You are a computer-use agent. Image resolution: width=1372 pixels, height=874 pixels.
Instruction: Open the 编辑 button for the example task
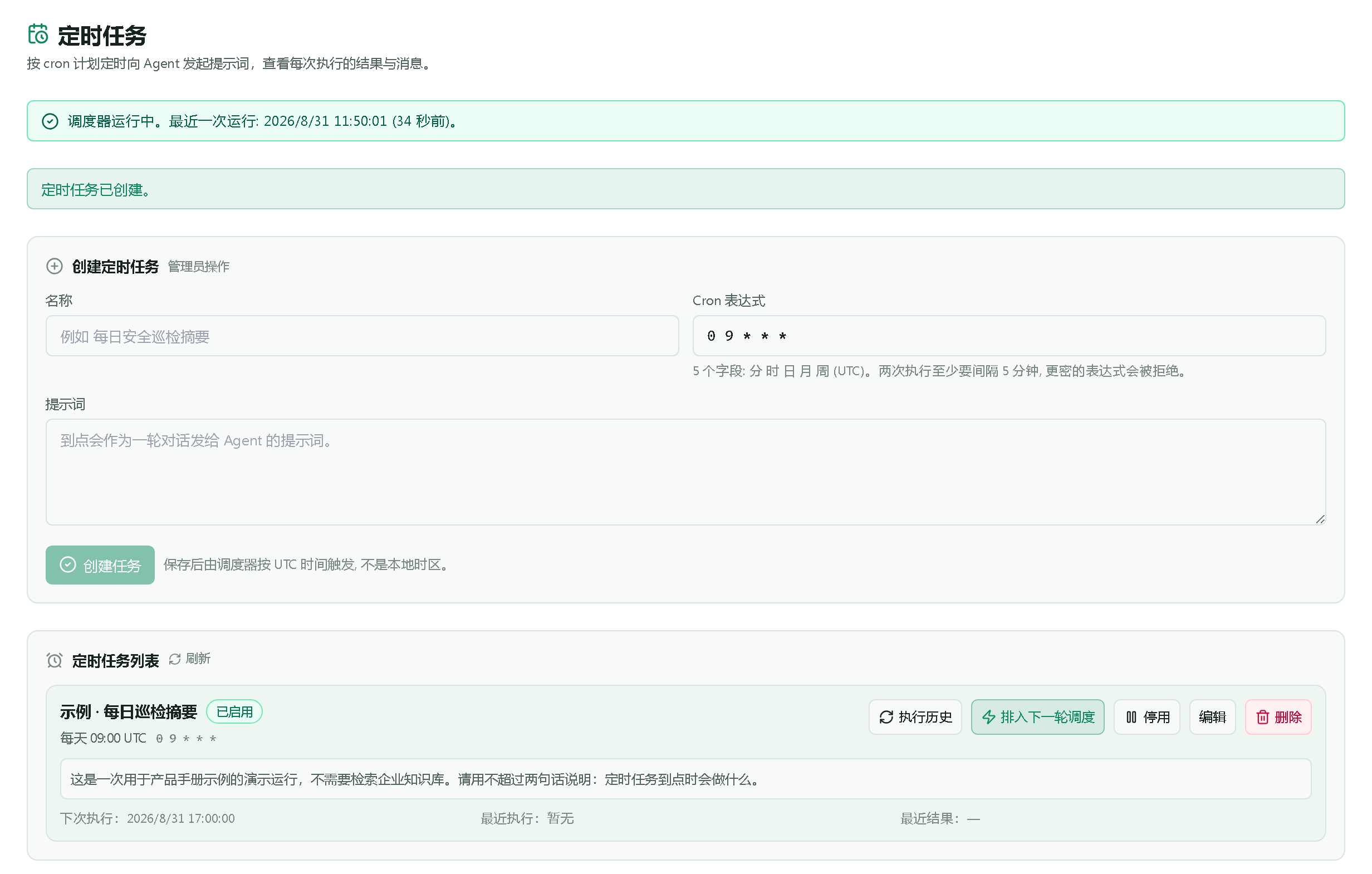[x=1212, y=717]
